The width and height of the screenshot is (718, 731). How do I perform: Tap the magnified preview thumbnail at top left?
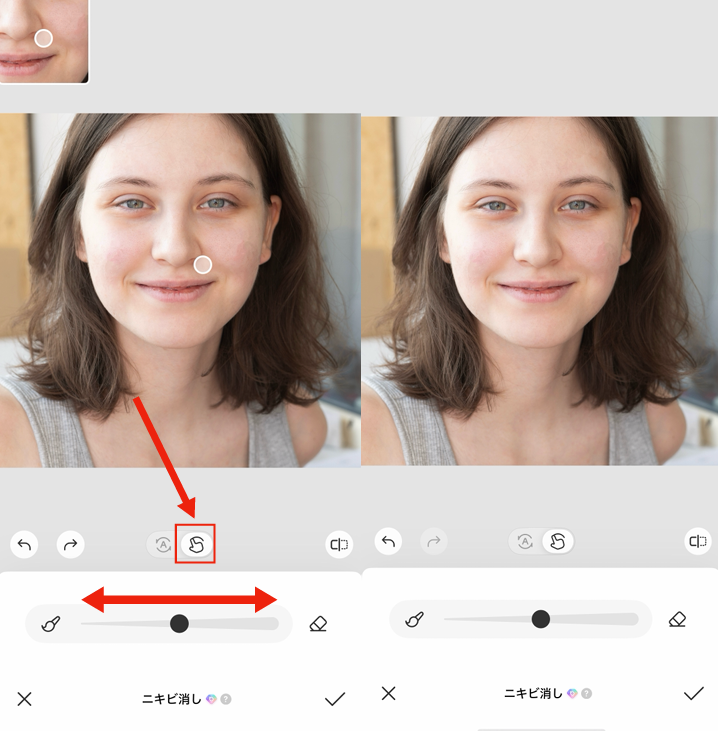43,40
